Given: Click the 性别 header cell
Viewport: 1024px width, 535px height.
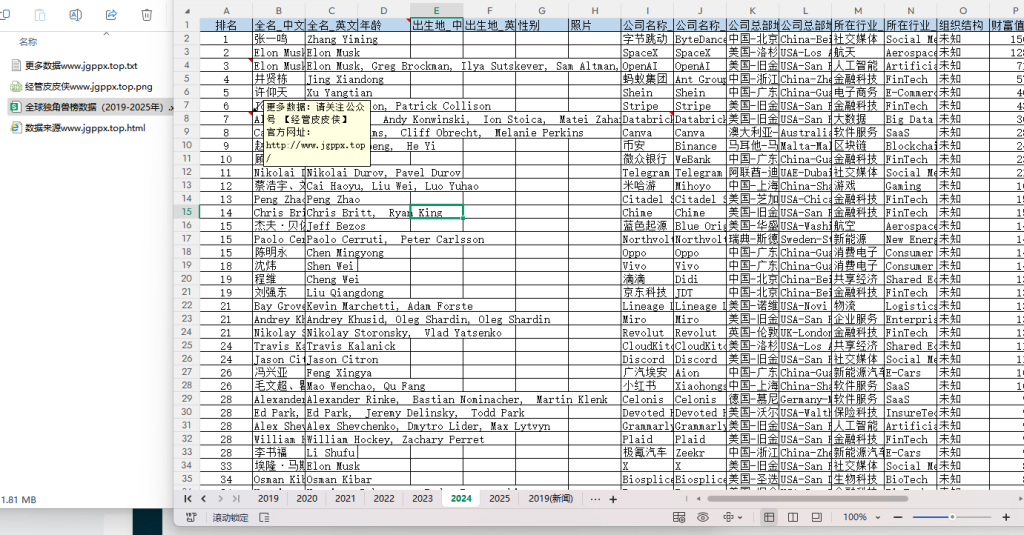Looking at the screenshot, I should click(x=541, y=25).
